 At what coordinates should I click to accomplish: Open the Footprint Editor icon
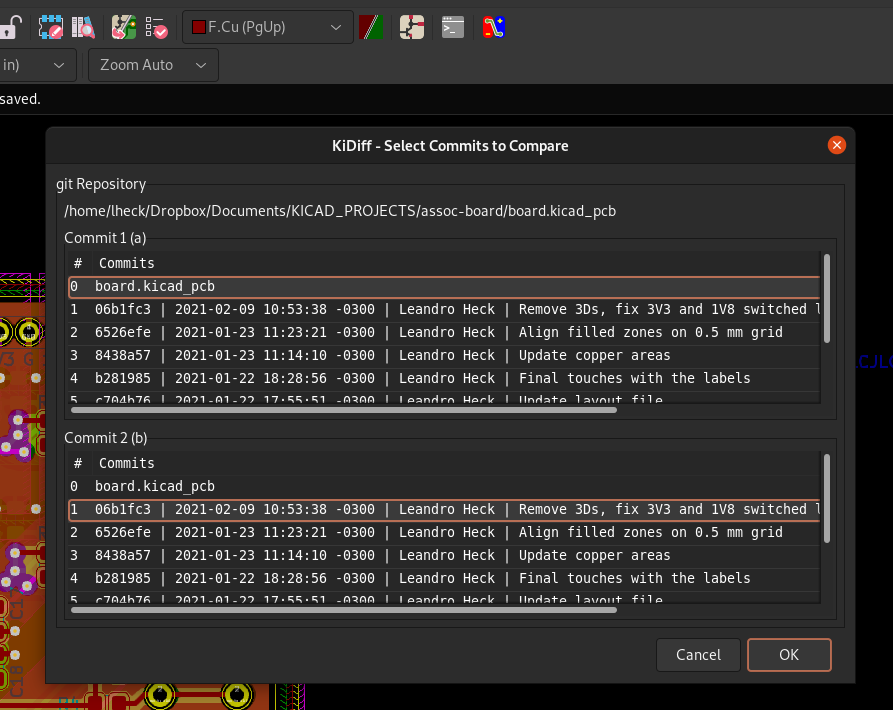[51, 27]
